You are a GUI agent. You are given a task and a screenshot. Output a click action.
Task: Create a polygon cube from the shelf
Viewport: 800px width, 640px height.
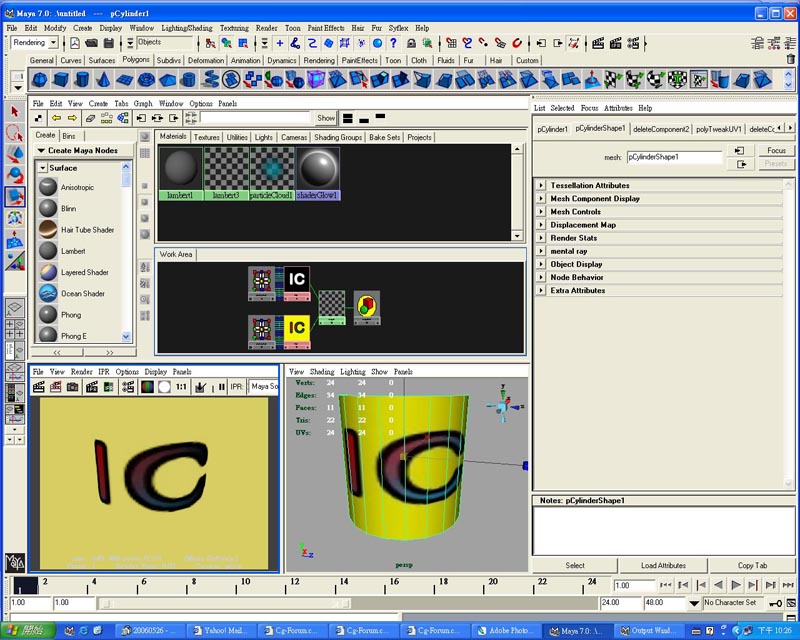(x=61, y=80)
